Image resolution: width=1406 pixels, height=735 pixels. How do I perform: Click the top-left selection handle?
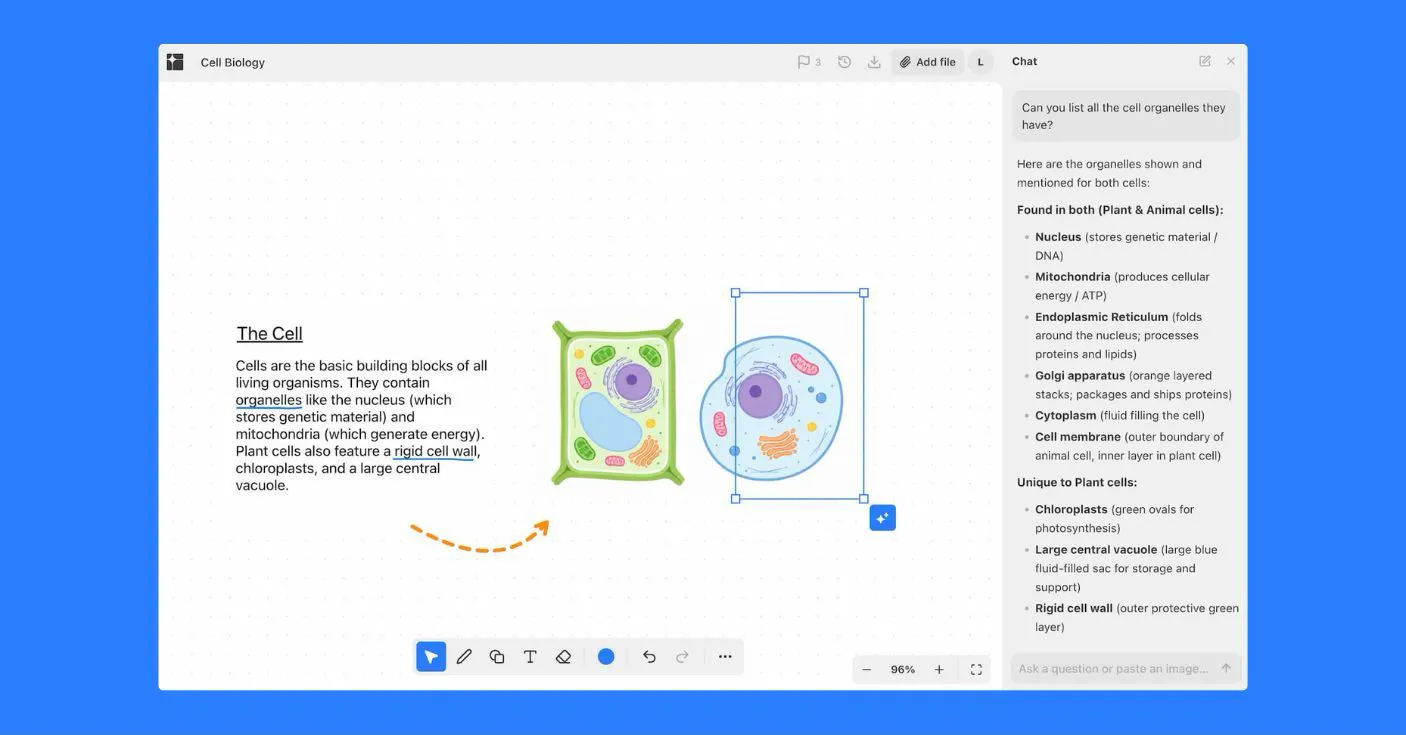pos(736,293)
